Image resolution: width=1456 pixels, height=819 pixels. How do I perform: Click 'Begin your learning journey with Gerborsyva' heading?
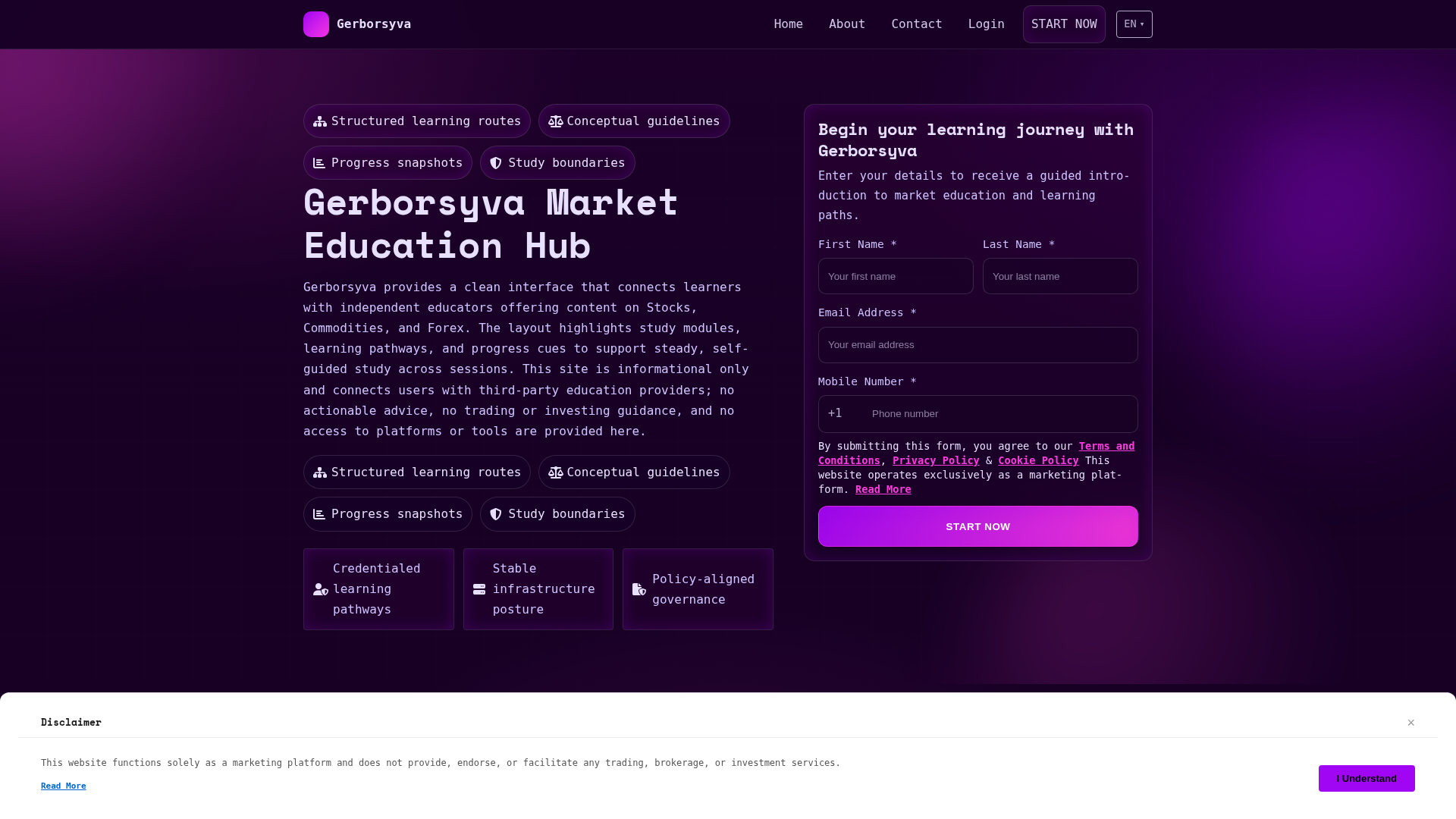click(976, 140)
